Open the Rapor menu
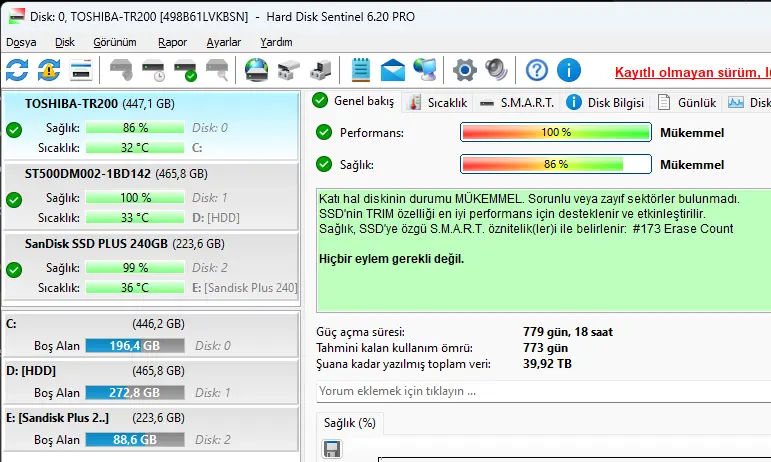This screenshot has width=771, height=462. pyautogui.click(x=173, y=42)
